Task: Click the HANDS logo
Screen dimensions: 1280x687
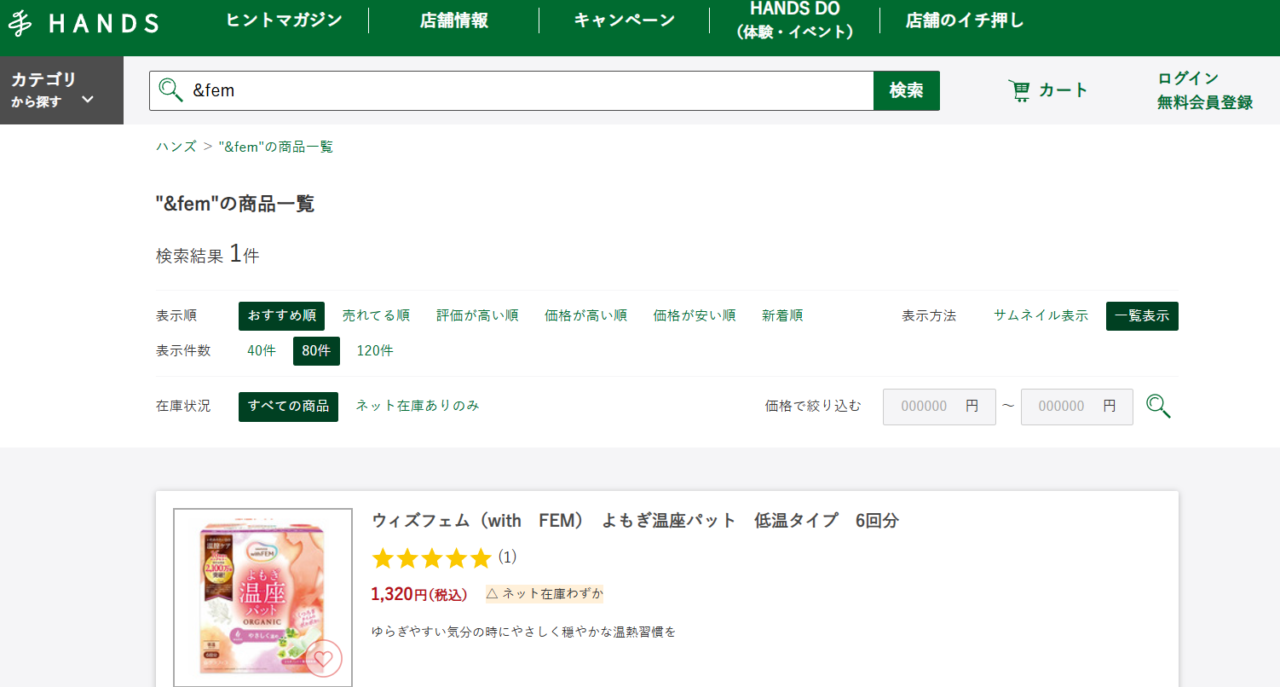Action: (x=83, y=22)
